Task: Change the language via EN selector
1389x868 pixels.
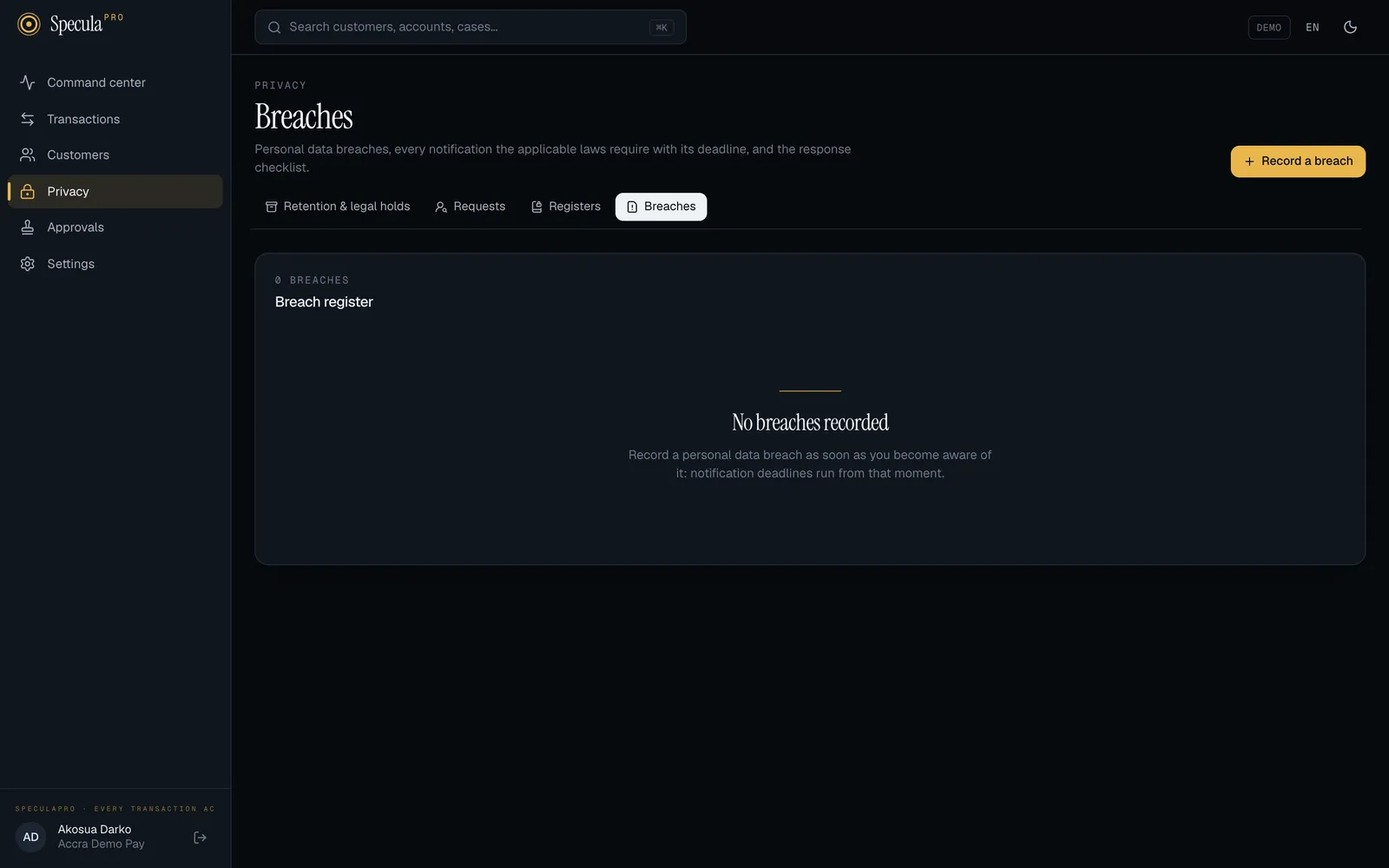Action: [1313, 28]
